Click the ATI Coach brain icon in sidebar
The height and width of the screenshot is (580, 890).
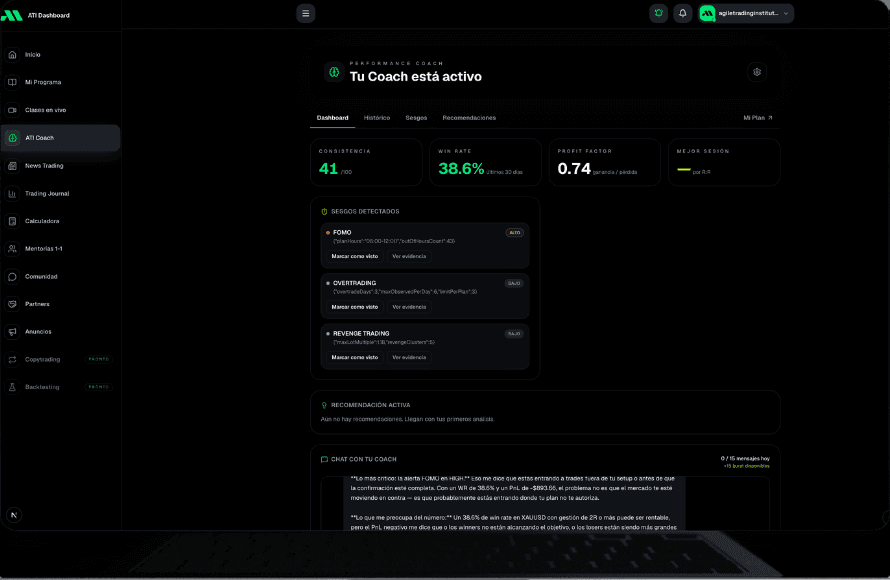(12, 138)
